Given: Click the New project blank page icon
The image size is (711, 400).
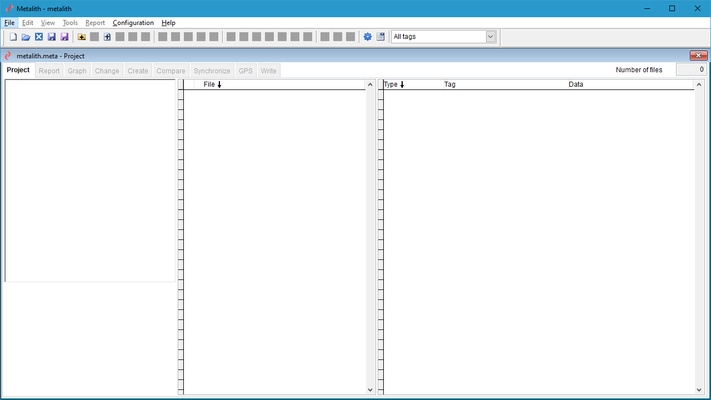Looking at the screenshot, I should tap(13, 37).
